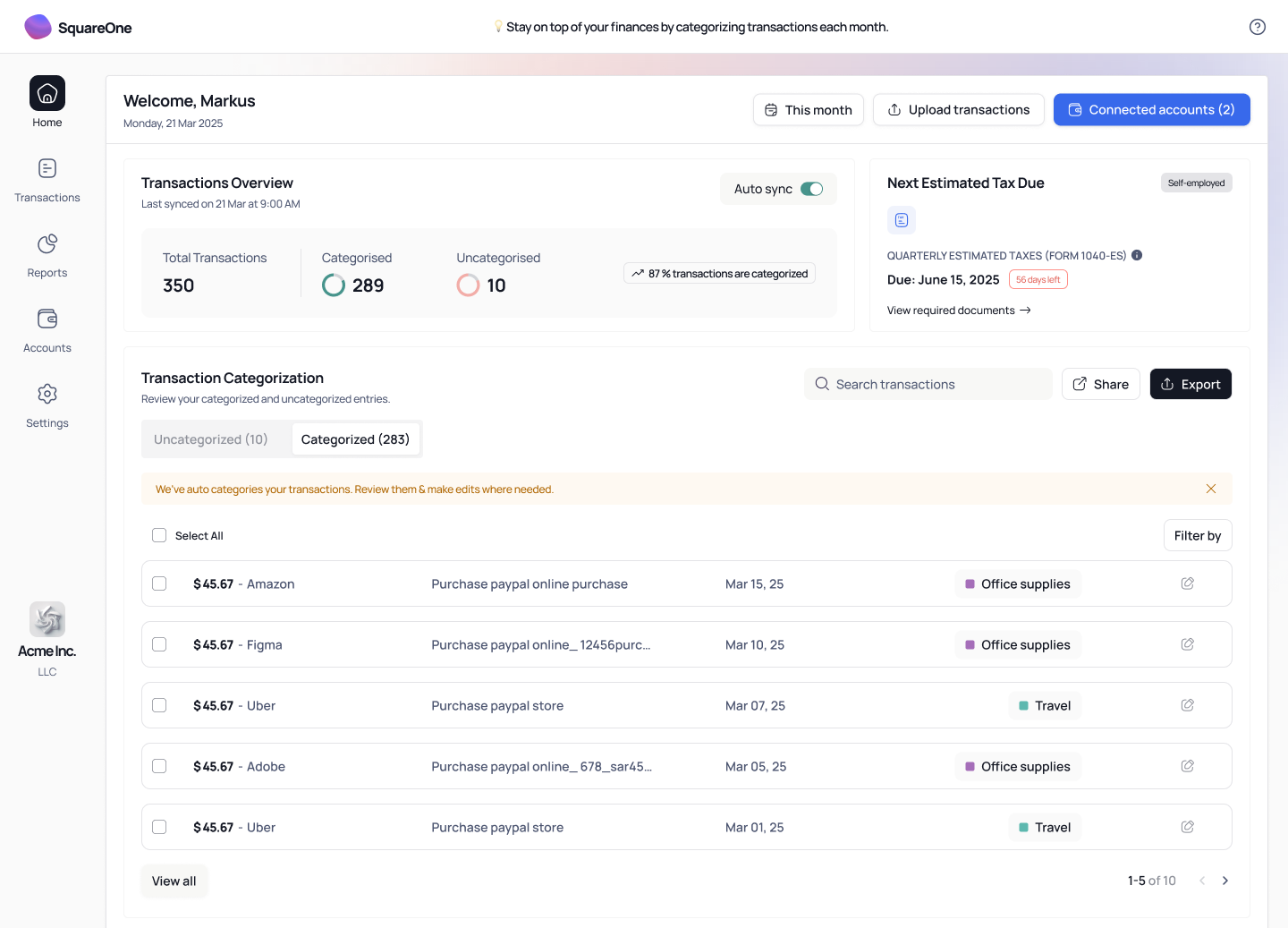Click the info icon beside Form 1040-ES
The image size is (1288, 928).
click(x=1137, y=255)
